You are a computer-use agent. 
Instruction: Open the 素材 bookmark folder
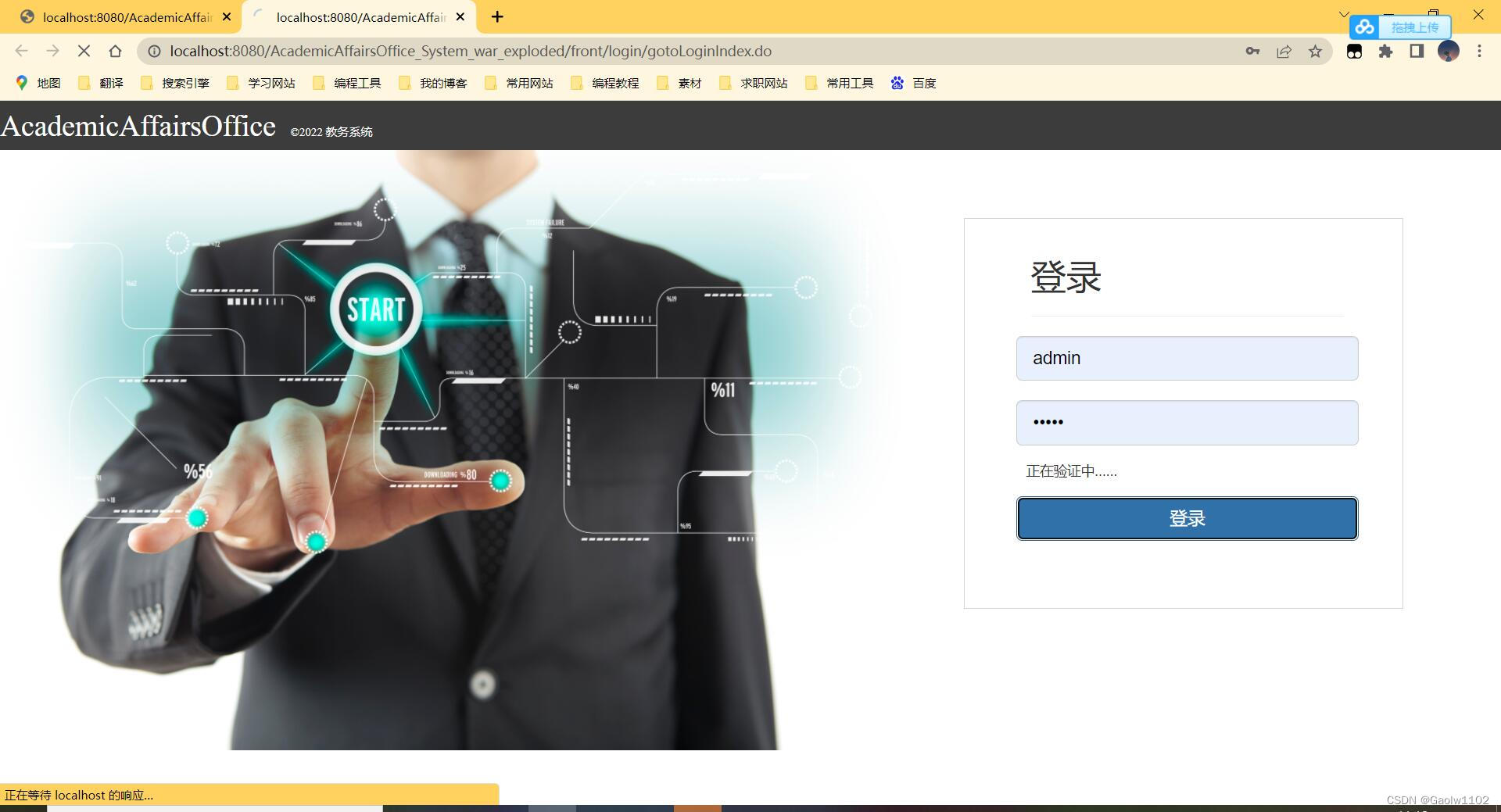pyautogui.click(x=679, y=83)
